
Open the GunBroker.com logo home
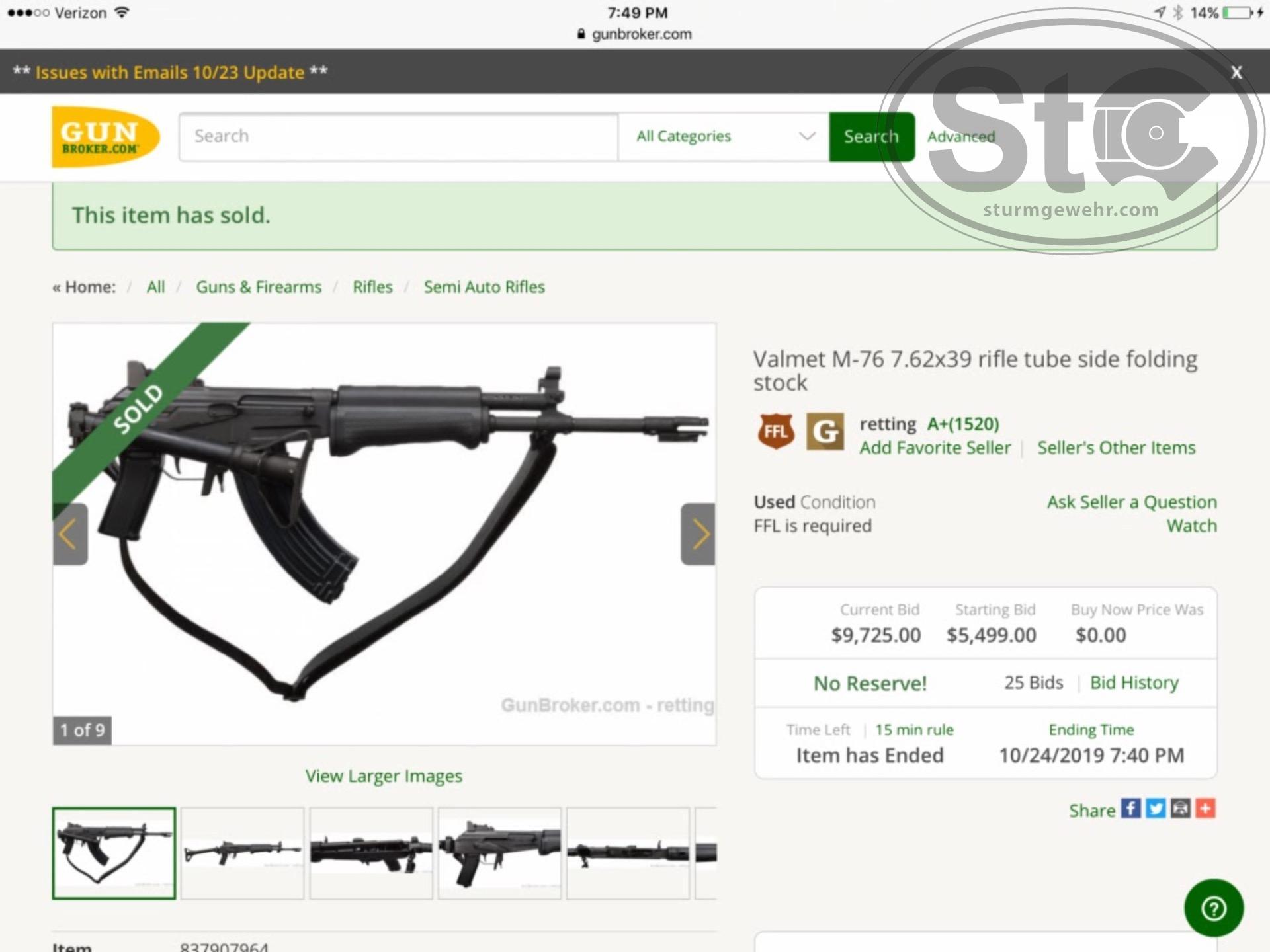[106, 137]
